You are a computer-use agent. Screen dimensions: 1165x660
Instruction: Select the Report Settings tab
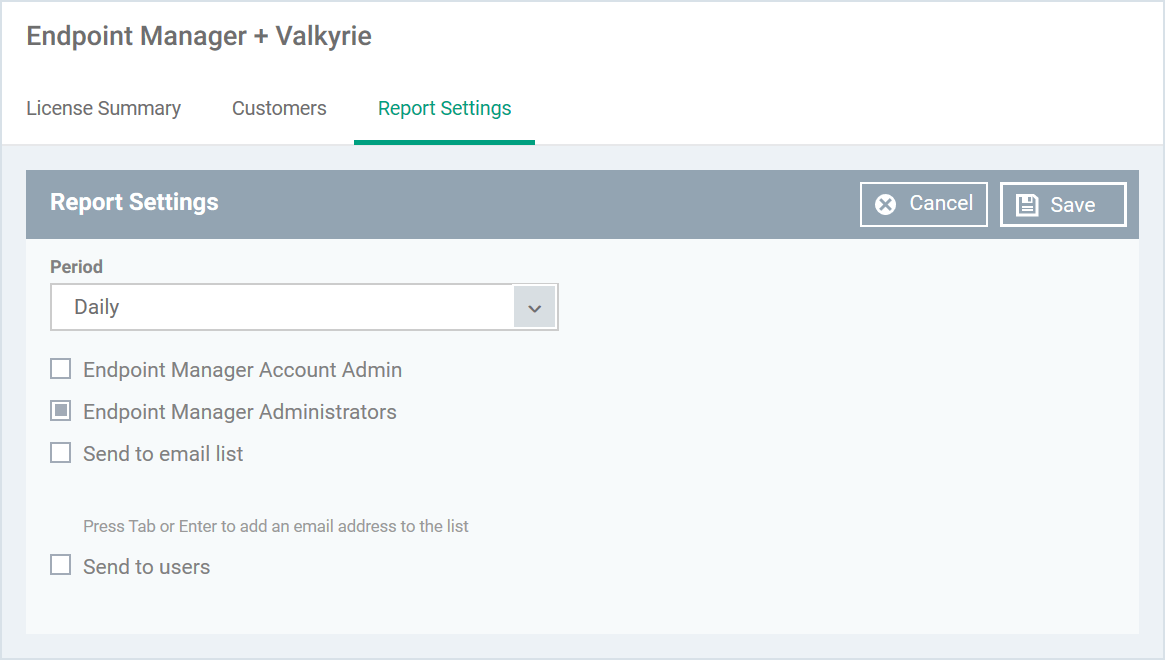pyautogui.click(x=444, y=108)
